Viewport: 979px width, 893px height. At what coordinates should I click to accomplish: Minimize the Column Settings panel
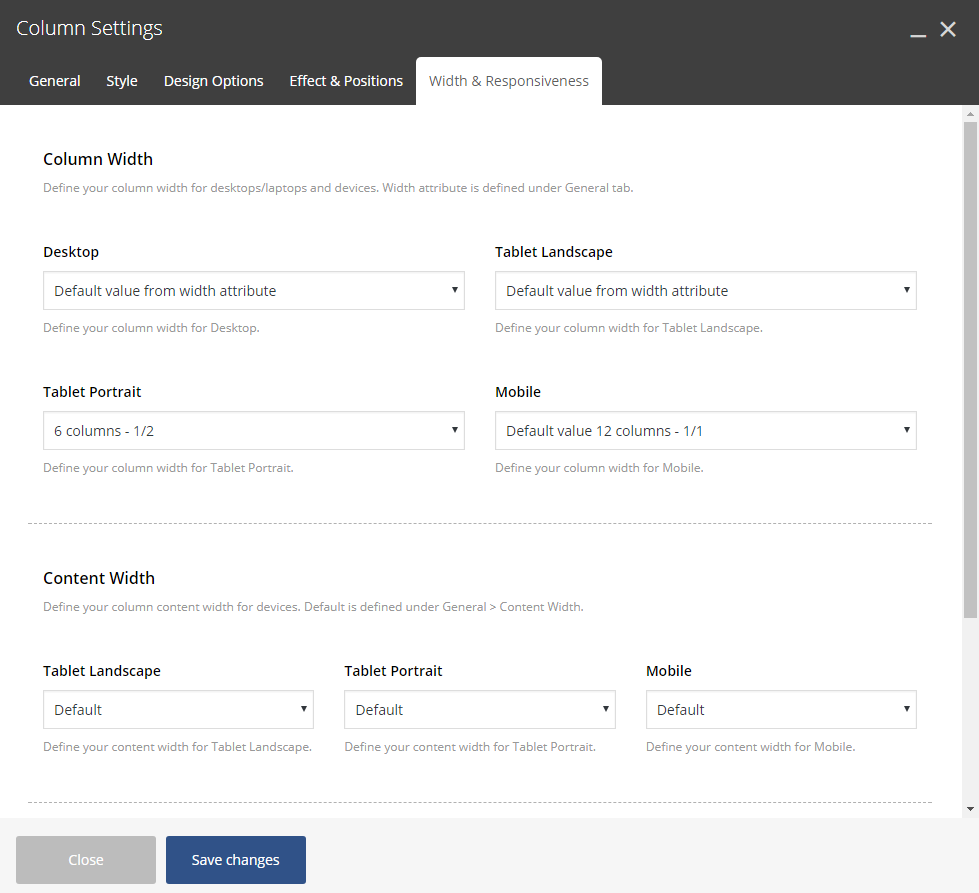(918, 30)
